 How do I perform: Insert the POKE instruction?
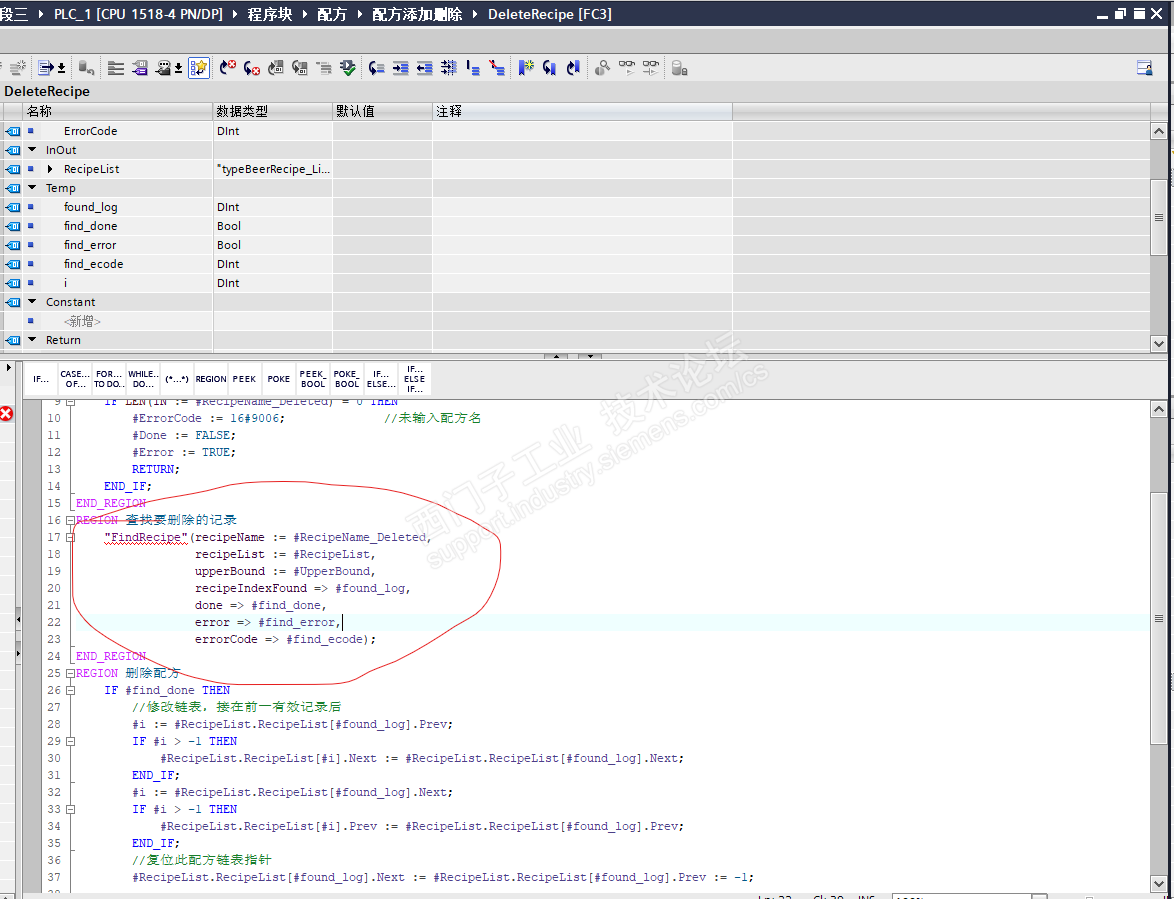(x=279, y=379)
